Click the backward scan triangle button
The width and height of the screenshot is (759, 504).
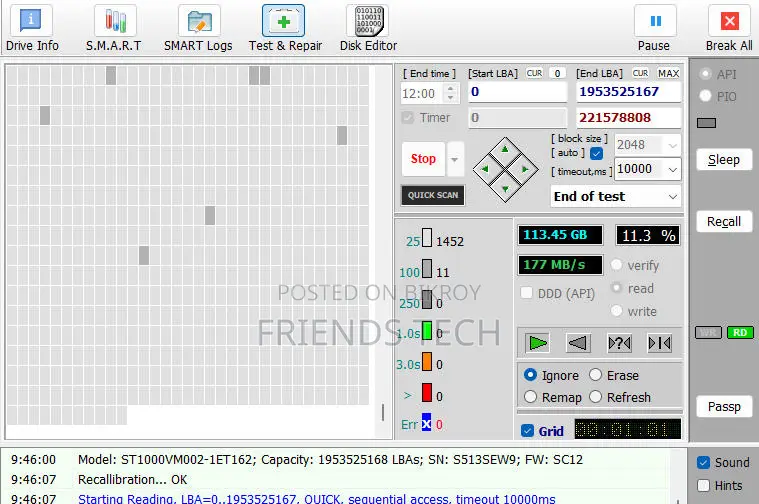(578, 343)
